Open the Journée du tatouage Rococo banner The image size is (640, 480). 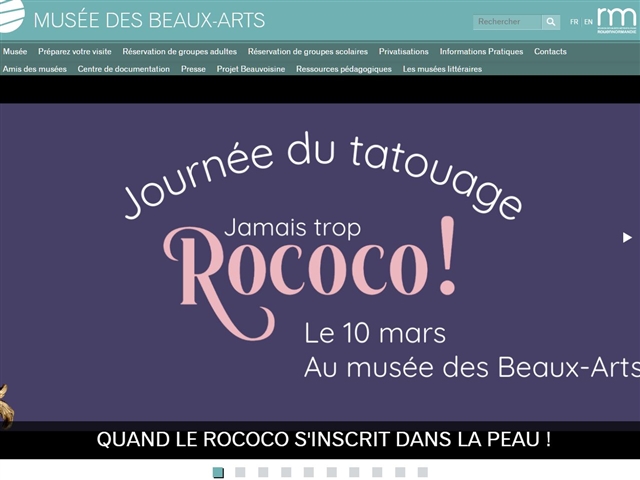320,262
